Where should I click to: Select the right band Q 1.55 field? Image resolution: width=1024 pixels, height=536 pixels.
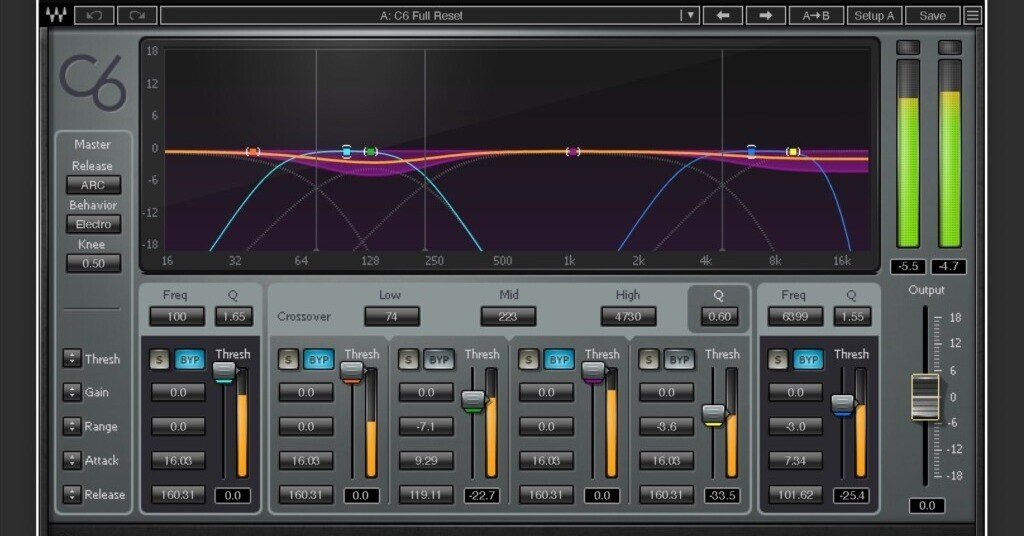[852, 317]
